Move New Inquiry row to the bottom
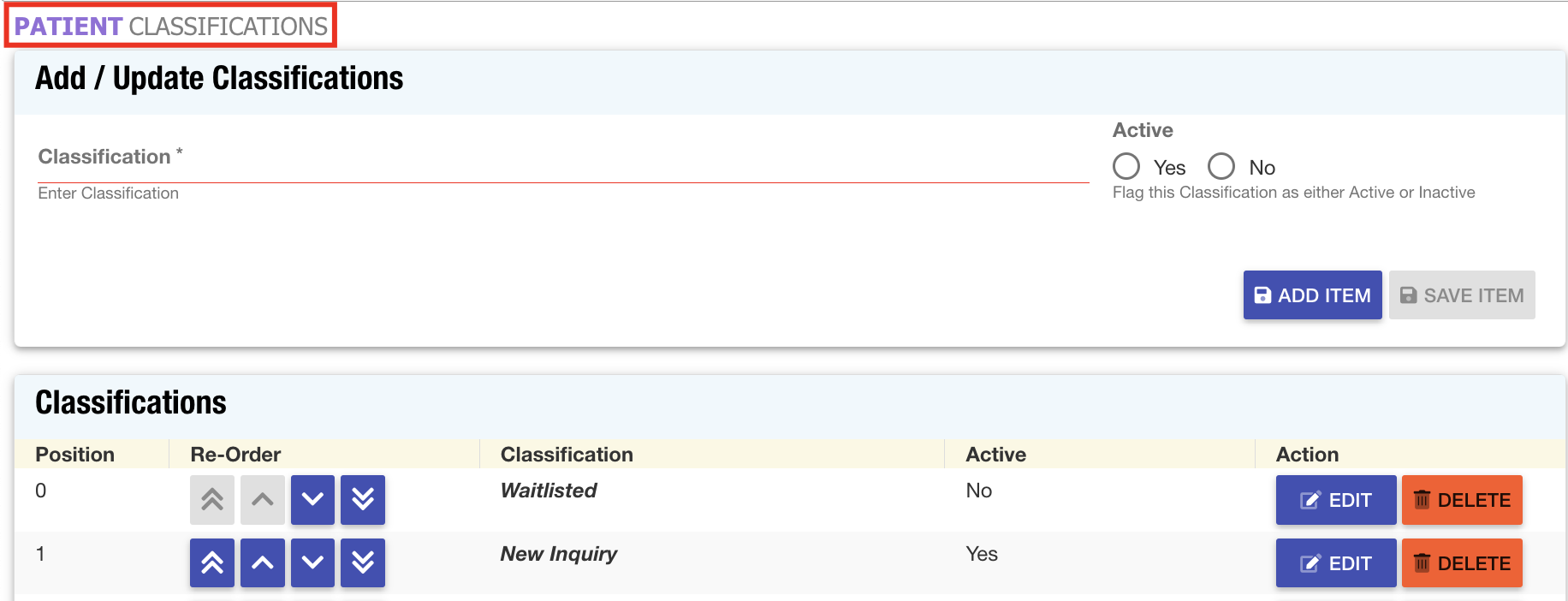Viewport: 1568px width, 601px height. tap(363, 563)
